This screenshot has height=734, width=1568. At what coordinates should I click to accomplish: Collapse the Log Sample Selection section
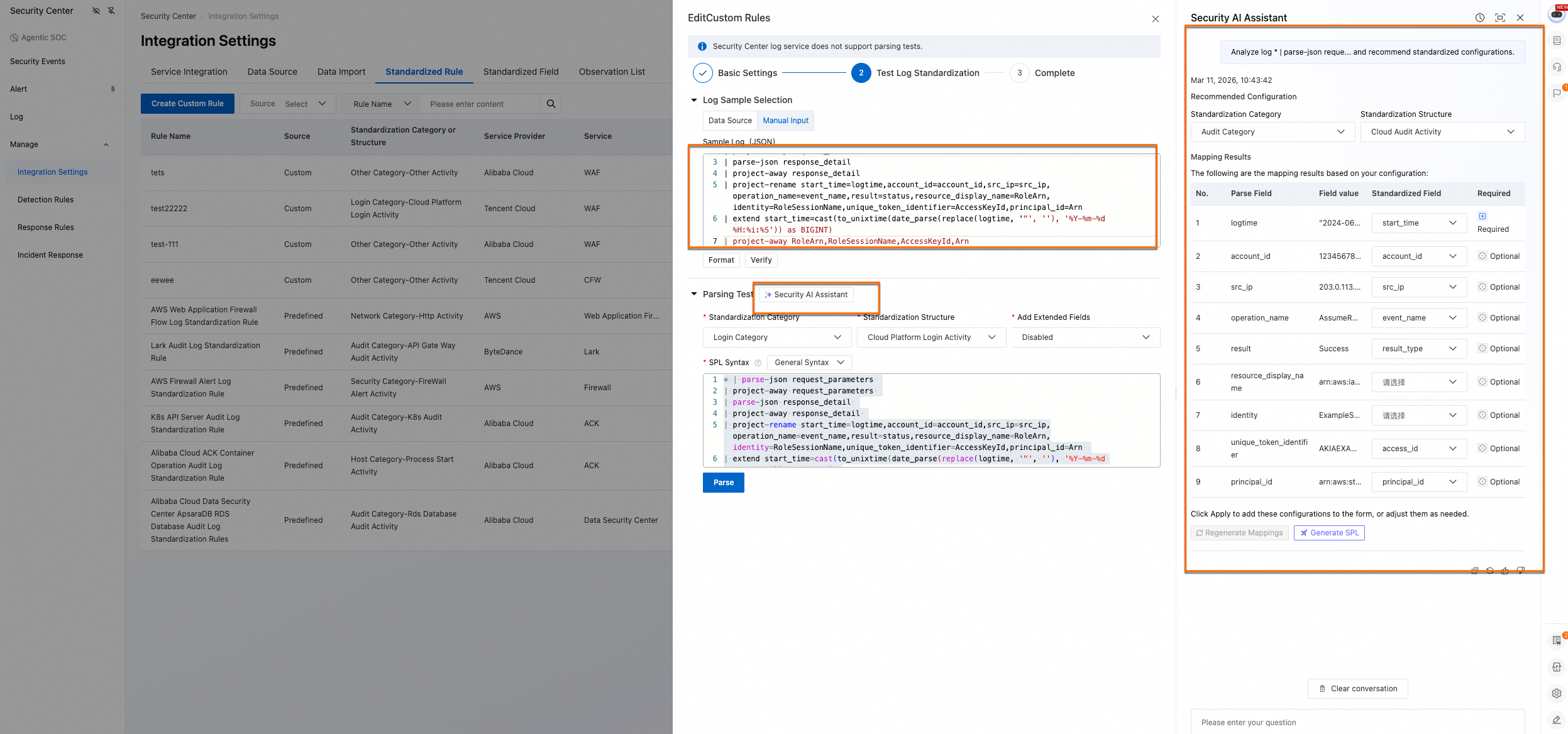(x=694, y=100)
